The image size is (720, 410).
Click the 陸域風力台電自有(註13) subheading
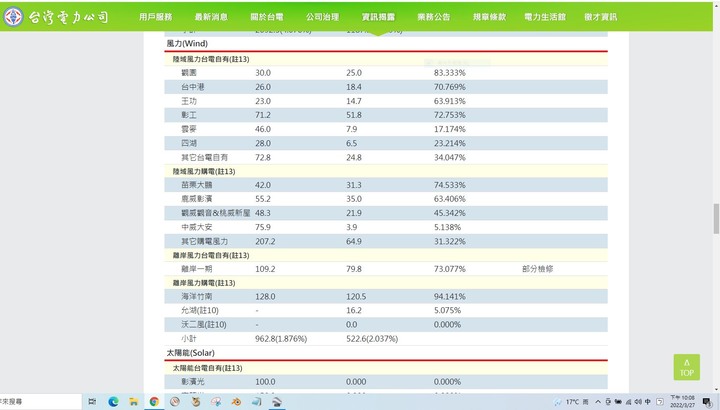pyautogui.click(x=211, y=59)
